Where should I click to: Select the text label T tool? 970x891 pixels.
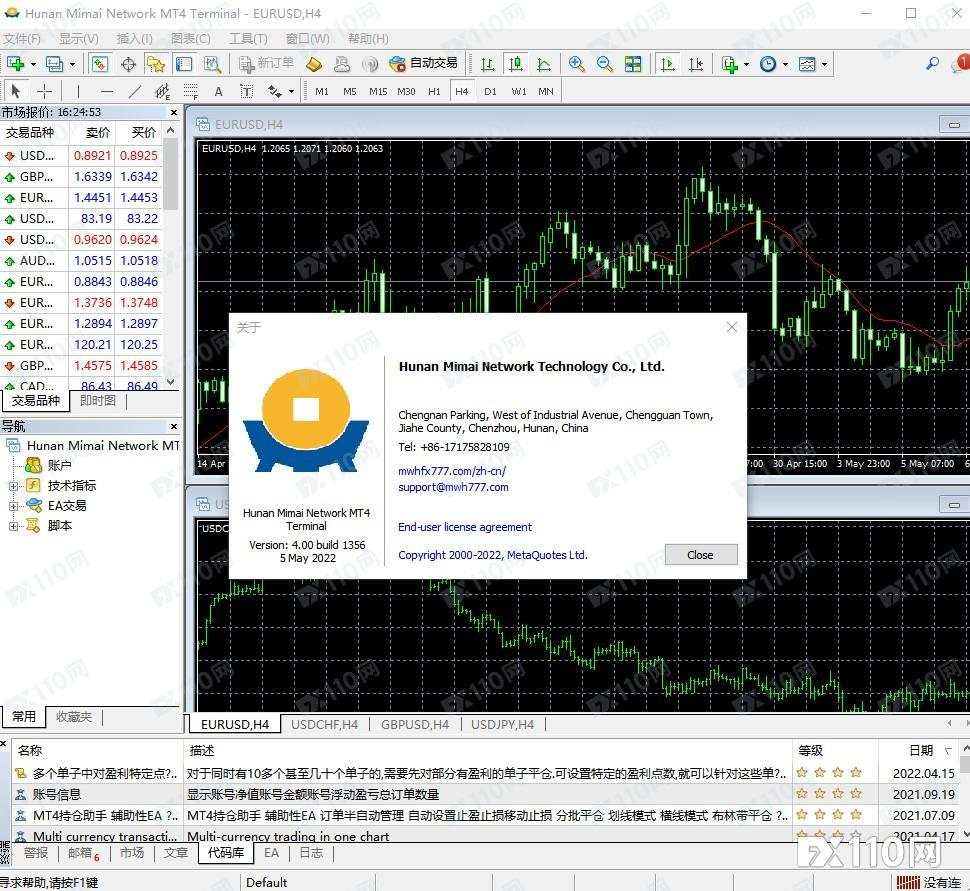pyautogui.click(x=246, y=92)
